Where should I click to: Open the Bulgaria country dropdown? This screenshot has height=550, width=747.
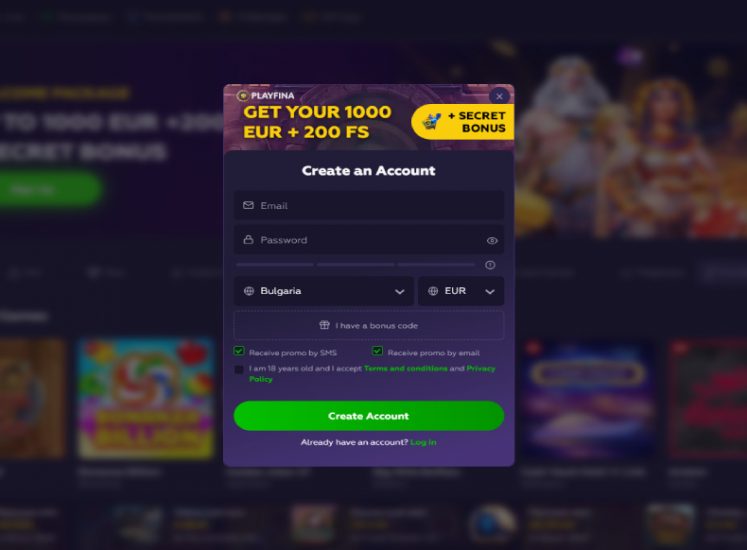tap(323, 291)
